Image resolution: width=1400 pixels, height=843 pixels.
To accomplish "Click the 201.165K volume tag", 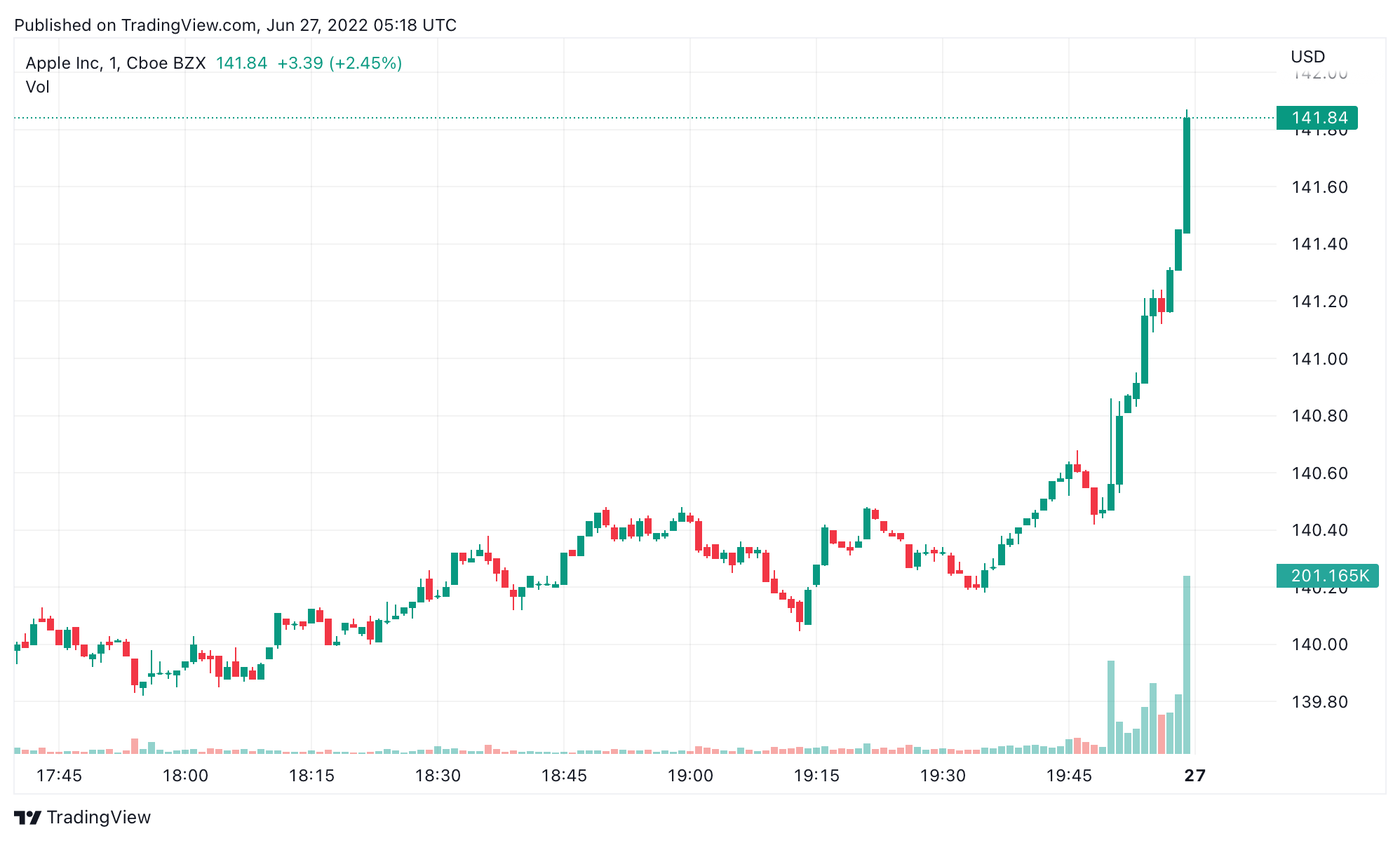I will click(x=1326, y=576).
